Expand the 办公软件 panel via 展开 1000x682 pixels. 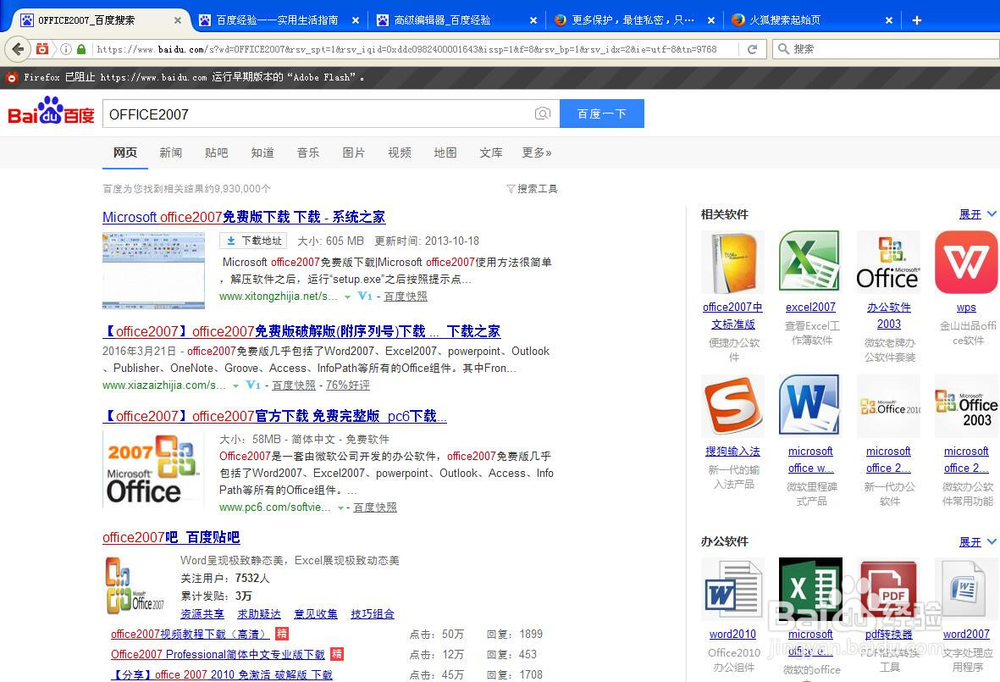(972, 541)
